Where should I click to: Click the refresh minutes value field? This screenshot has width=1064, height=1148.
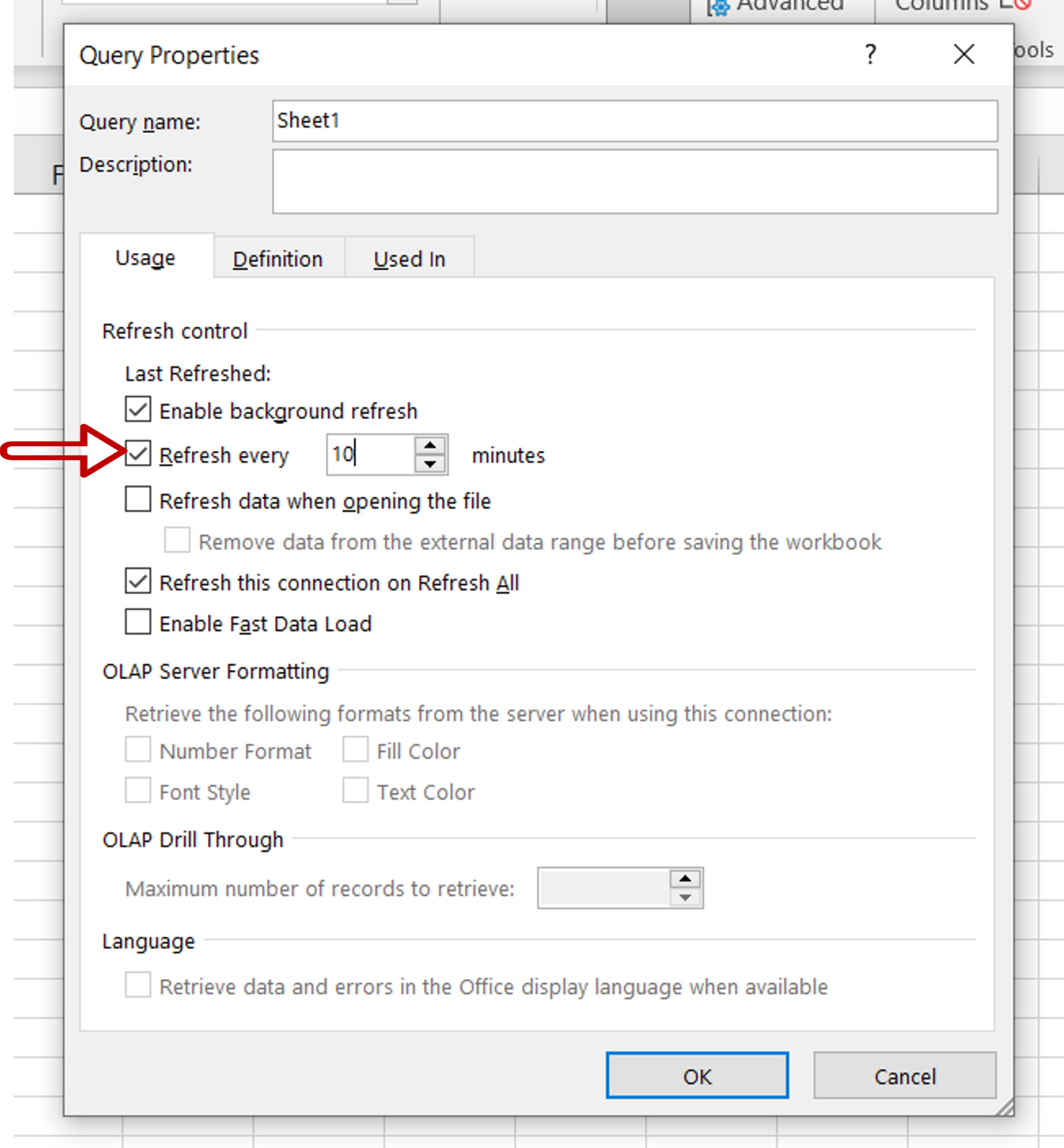370,455
